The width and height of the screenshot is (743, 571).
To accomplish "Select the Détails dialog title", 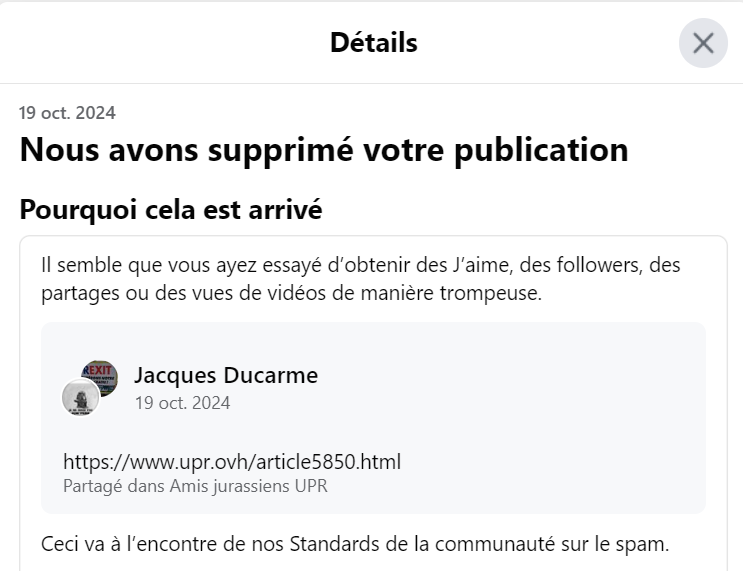I will [373, 43].
